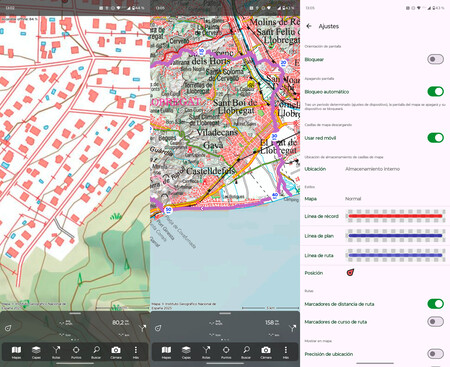Tap the 50 km marker on the route
The image size is (450, 367).
coord(168,210)
